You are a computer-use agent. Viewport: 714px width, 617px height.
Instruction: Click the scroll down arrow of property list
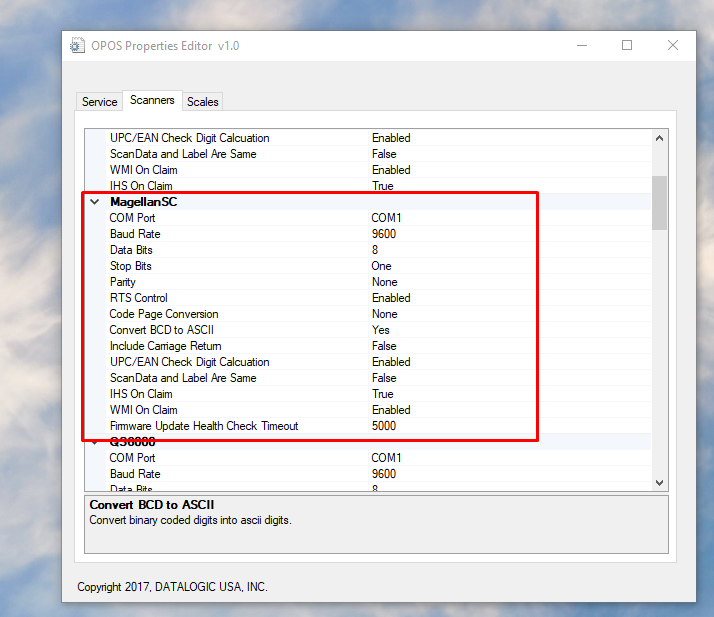tap(659, 482)
